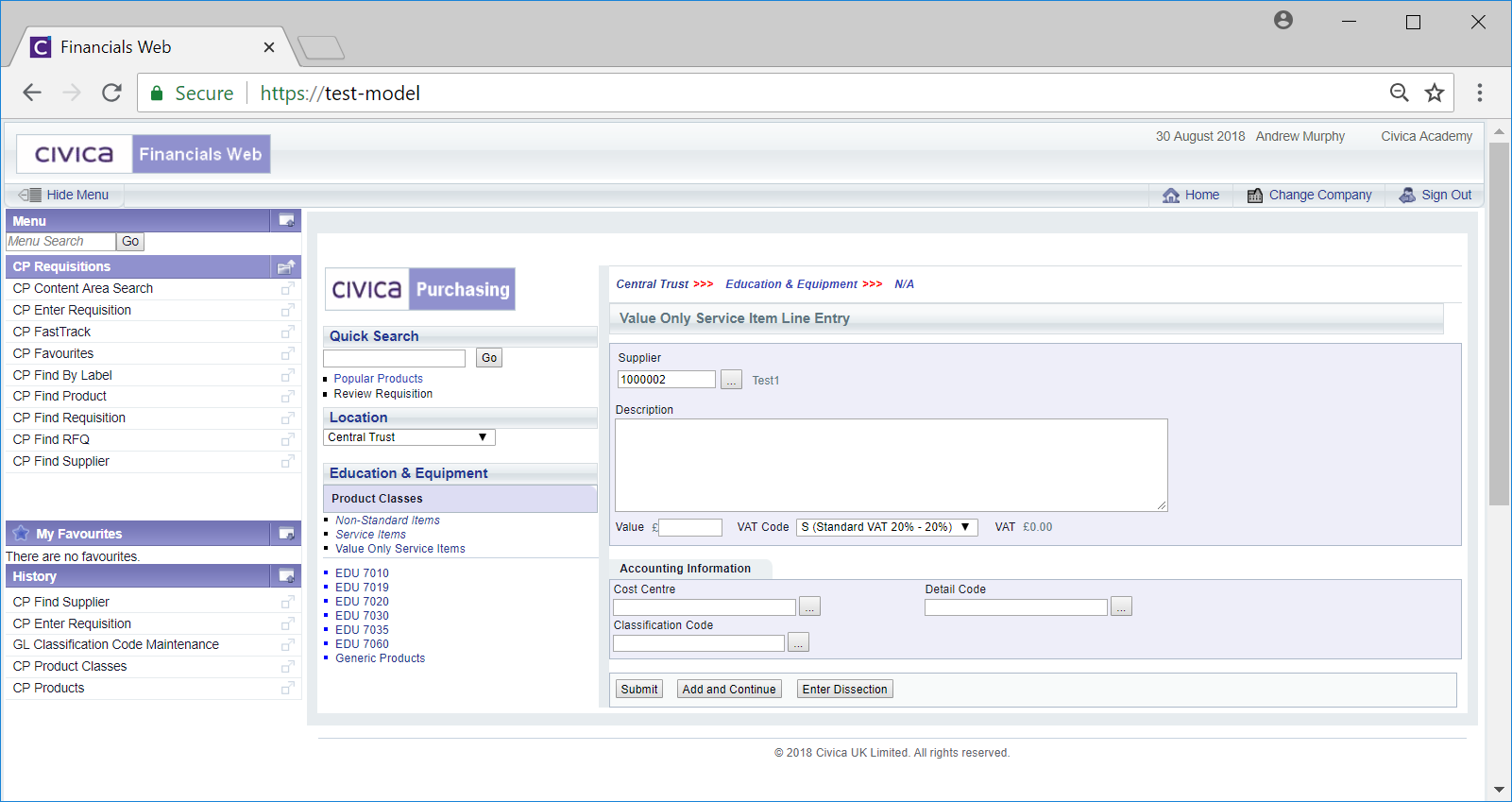This screenshot has width=1512, height=802.
Task: Click the Enter Dissection button
Action: (x=845, y=690)
